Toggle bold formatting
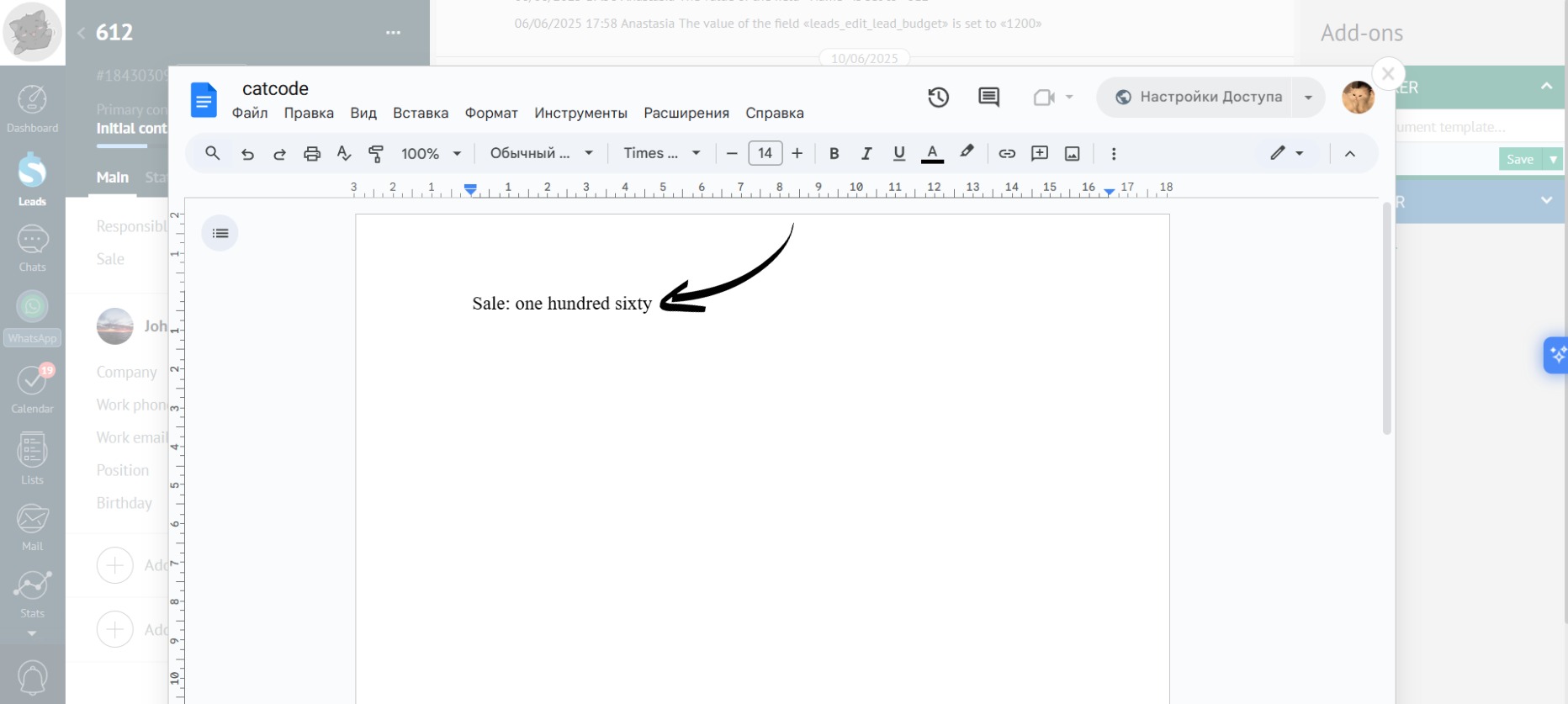 (834, 154)
